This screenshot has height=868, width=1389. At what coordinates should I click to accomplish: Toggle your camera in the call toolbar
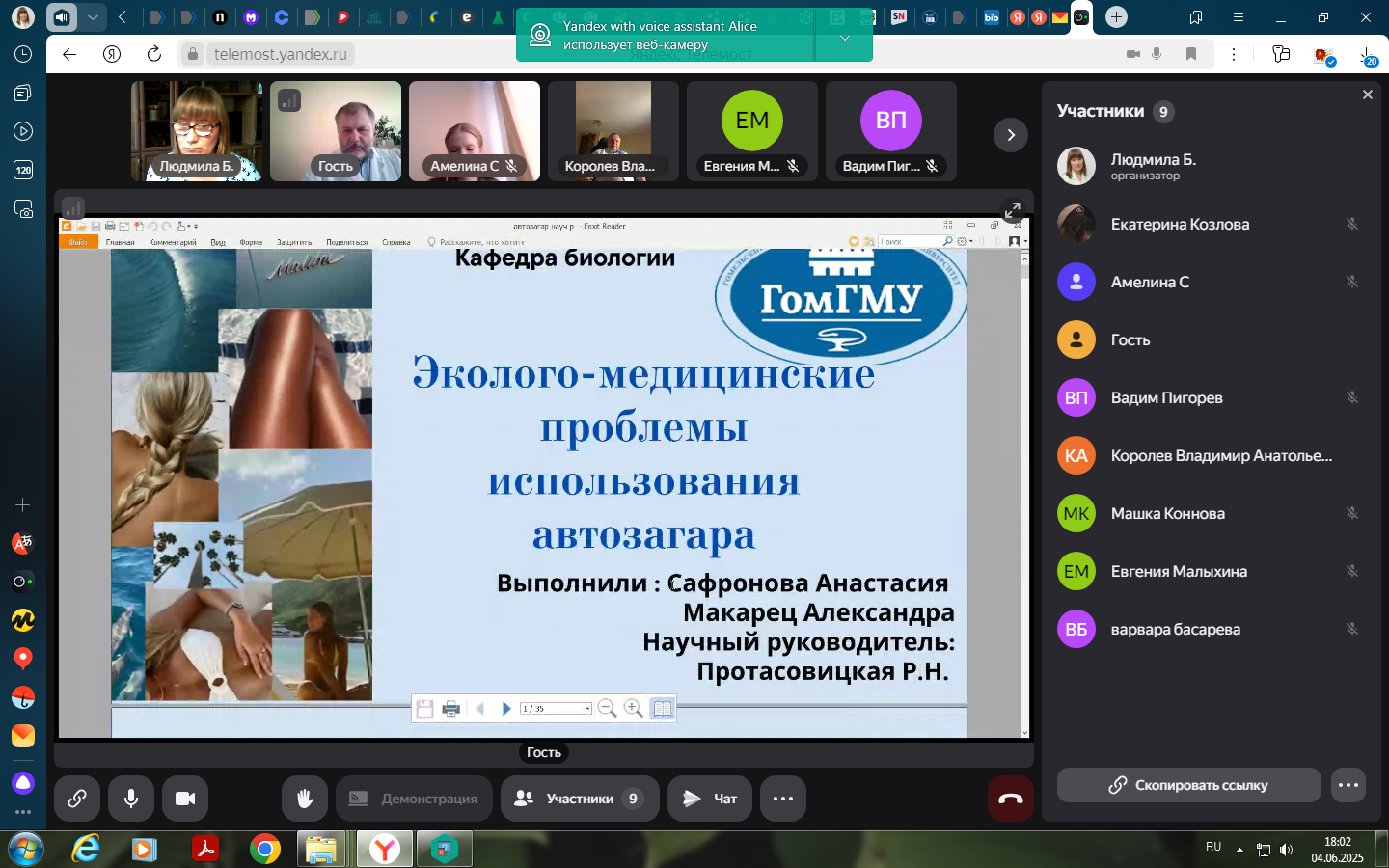tap(185, 799)
